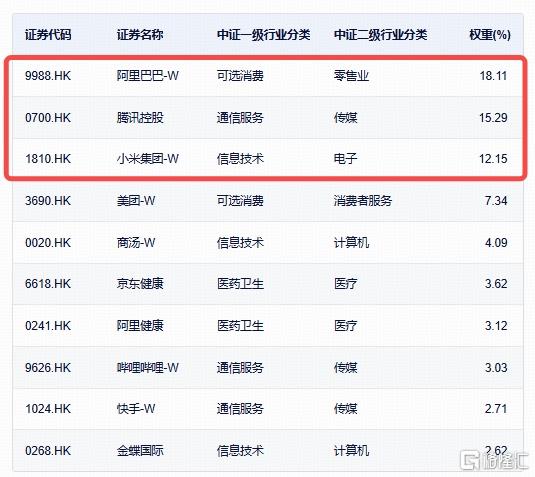The image size is (535, 477).
Task: Click the 证券代码 column header
Action: pyautogui.click(x=48, y=34)
